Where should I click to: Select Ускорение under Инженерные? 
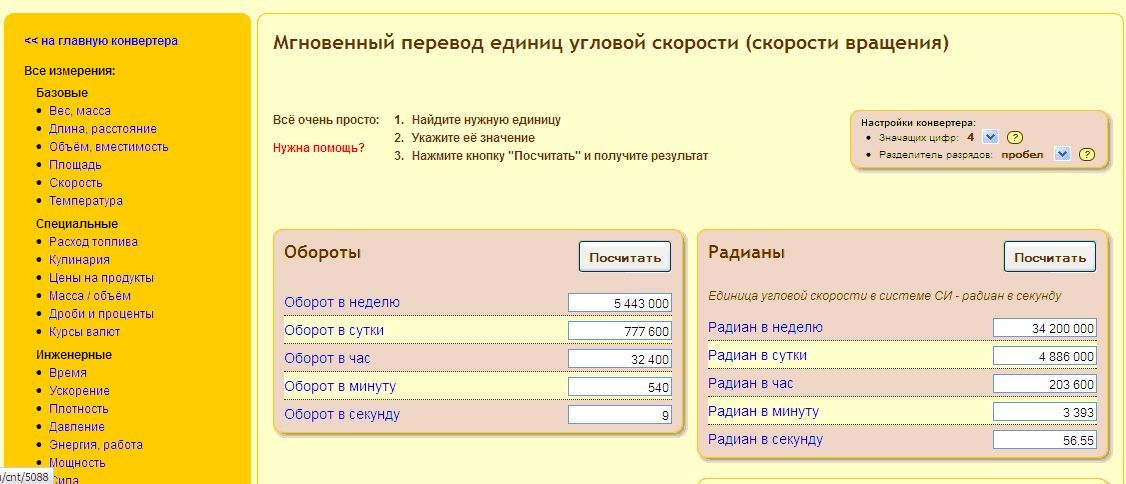tap(79, 391)
